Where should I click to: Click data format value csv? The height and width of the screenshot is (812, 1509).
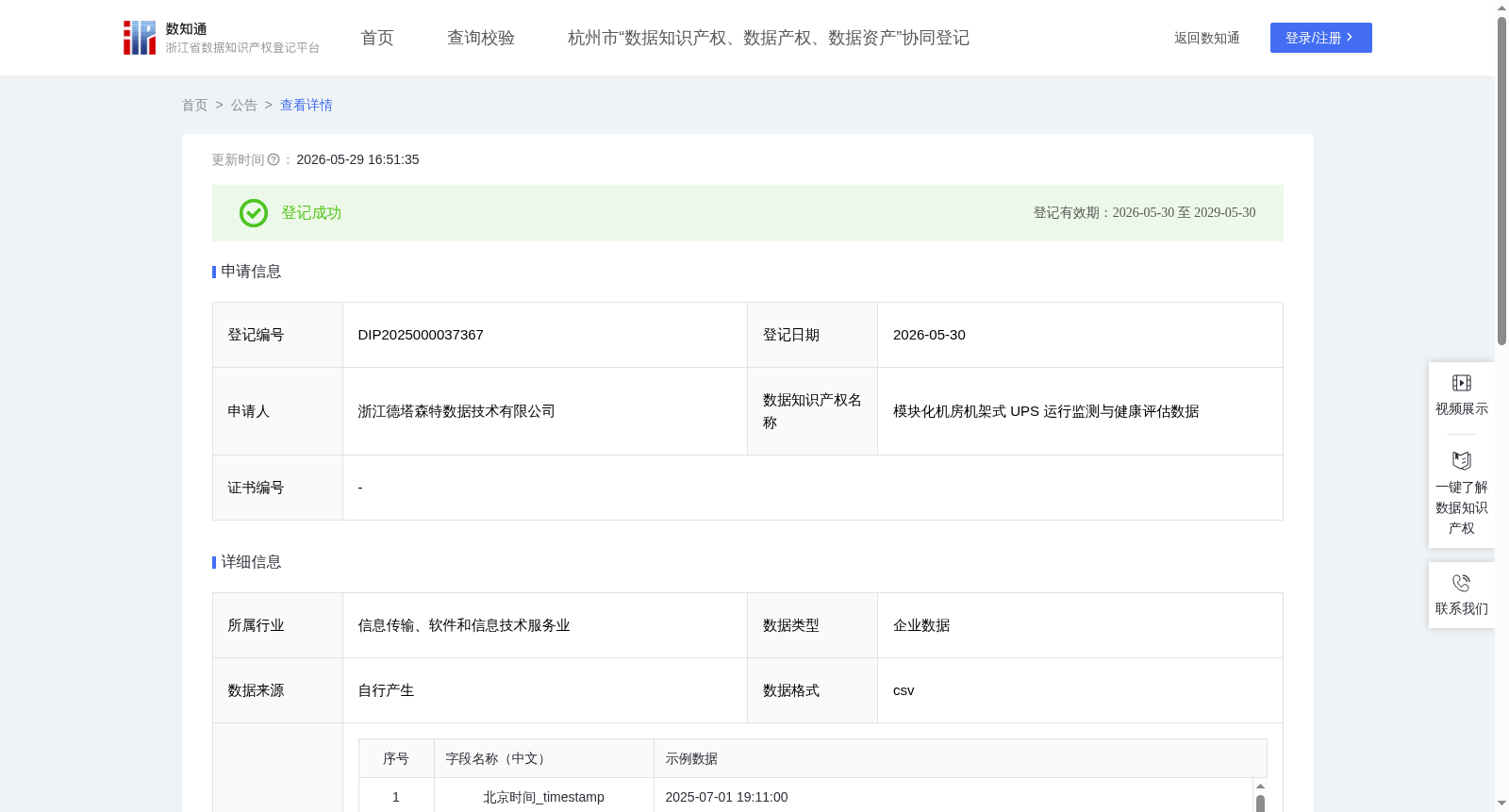pyautogui.click(x=904, y=690)
